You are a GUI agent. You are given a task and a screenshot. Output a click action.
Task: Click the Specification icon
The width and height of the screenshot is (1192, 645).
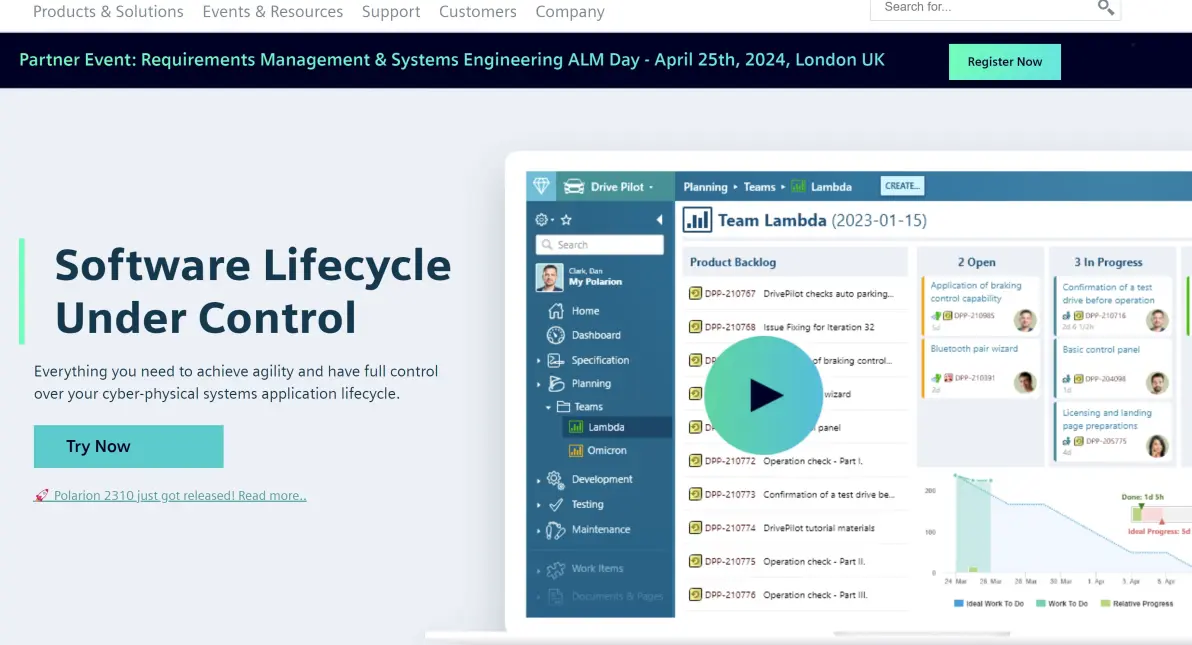click(x=556, y=360)
